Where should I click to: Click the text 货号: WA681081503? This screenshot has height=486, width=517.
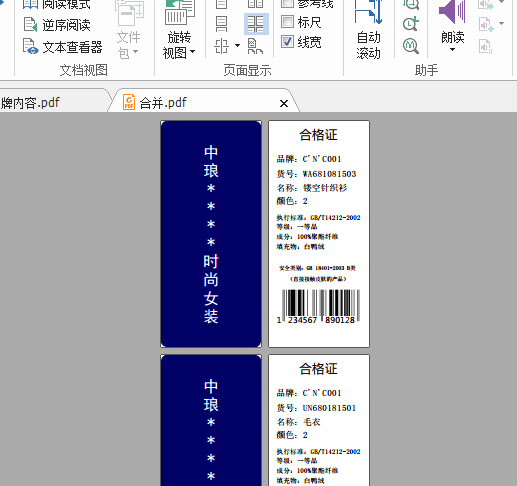[x=316, y=174]
